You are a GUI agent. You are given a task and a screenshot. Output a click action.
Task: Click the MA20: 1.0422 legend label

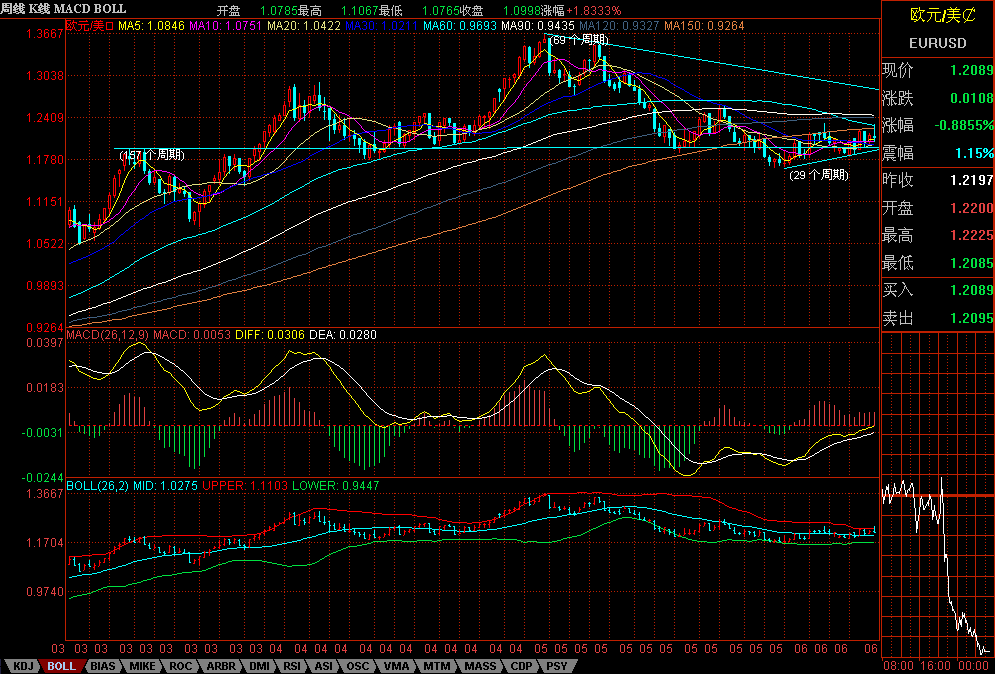(303, 26)
